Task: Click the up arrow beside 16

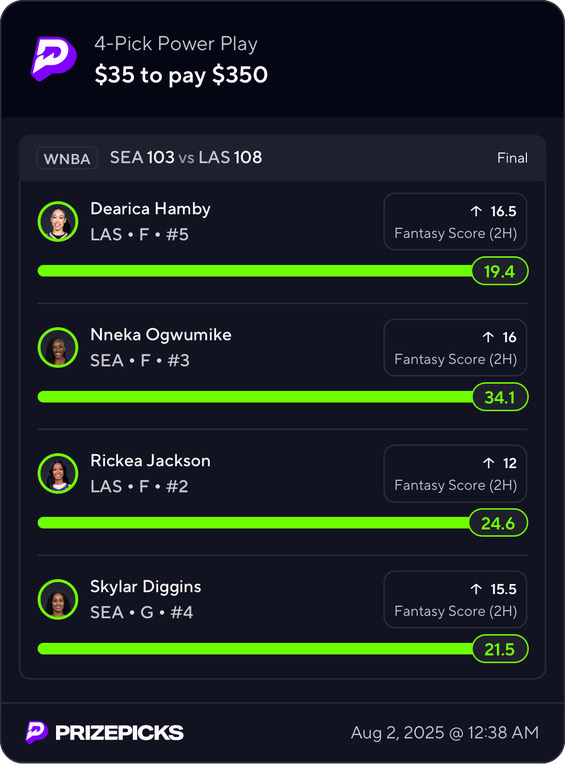Action: tap(488, 337)
